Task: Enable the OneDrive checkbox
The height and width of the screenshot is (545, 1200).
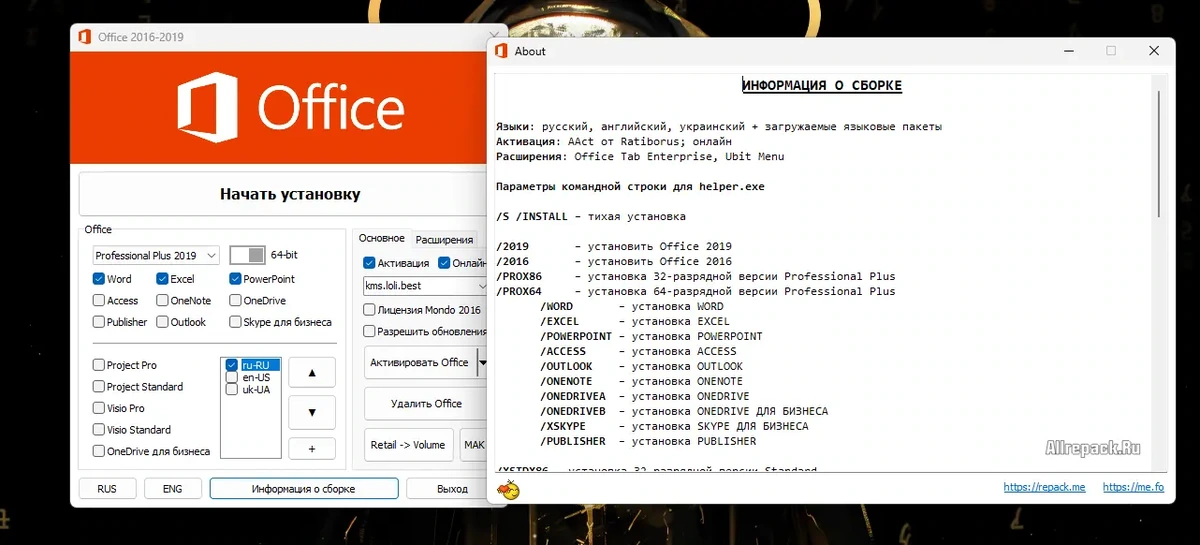Action: coord(235,300)
